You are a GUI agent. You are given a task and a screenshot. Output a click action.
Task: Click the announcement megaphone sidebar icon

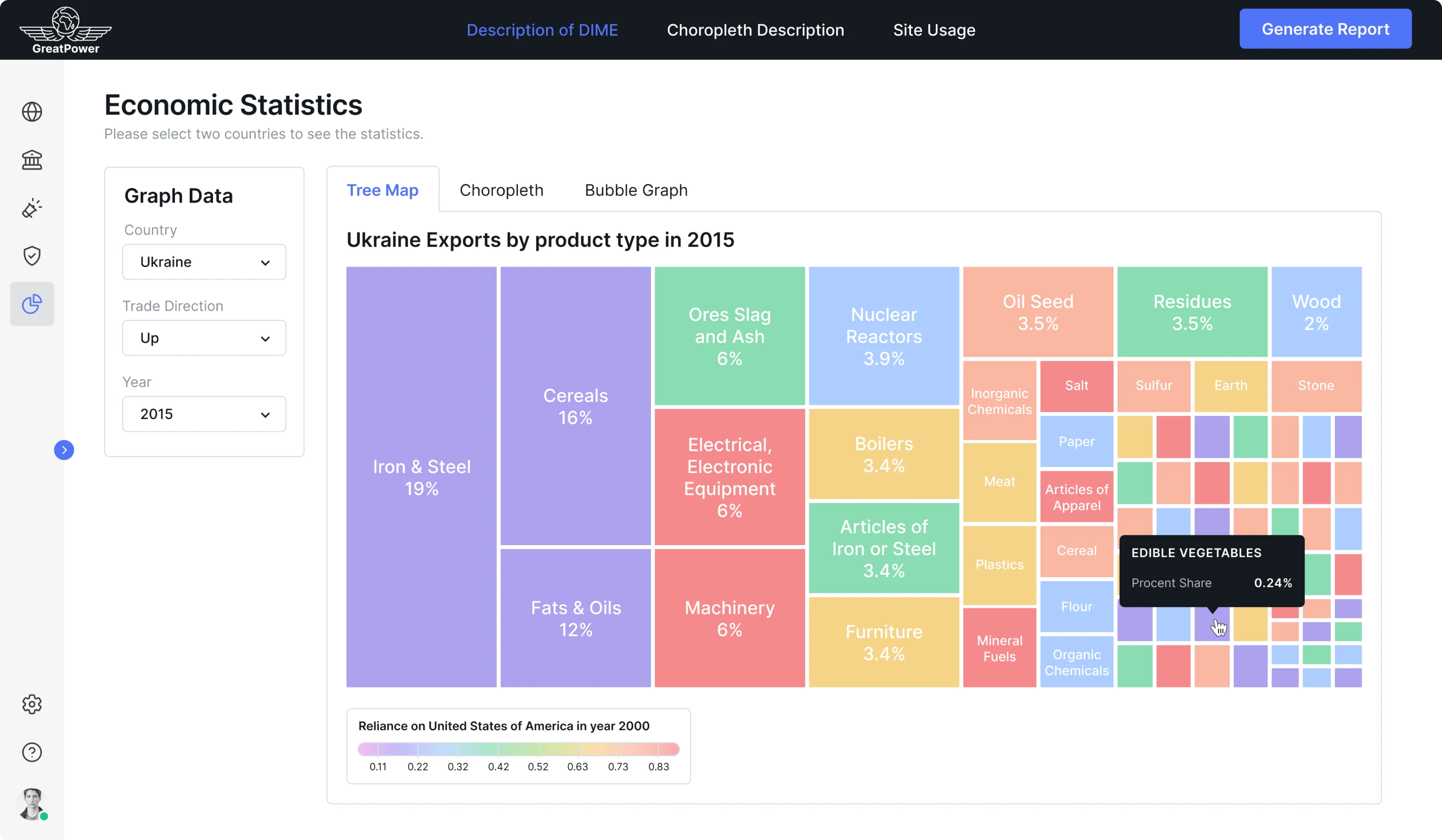pos(32,208)
